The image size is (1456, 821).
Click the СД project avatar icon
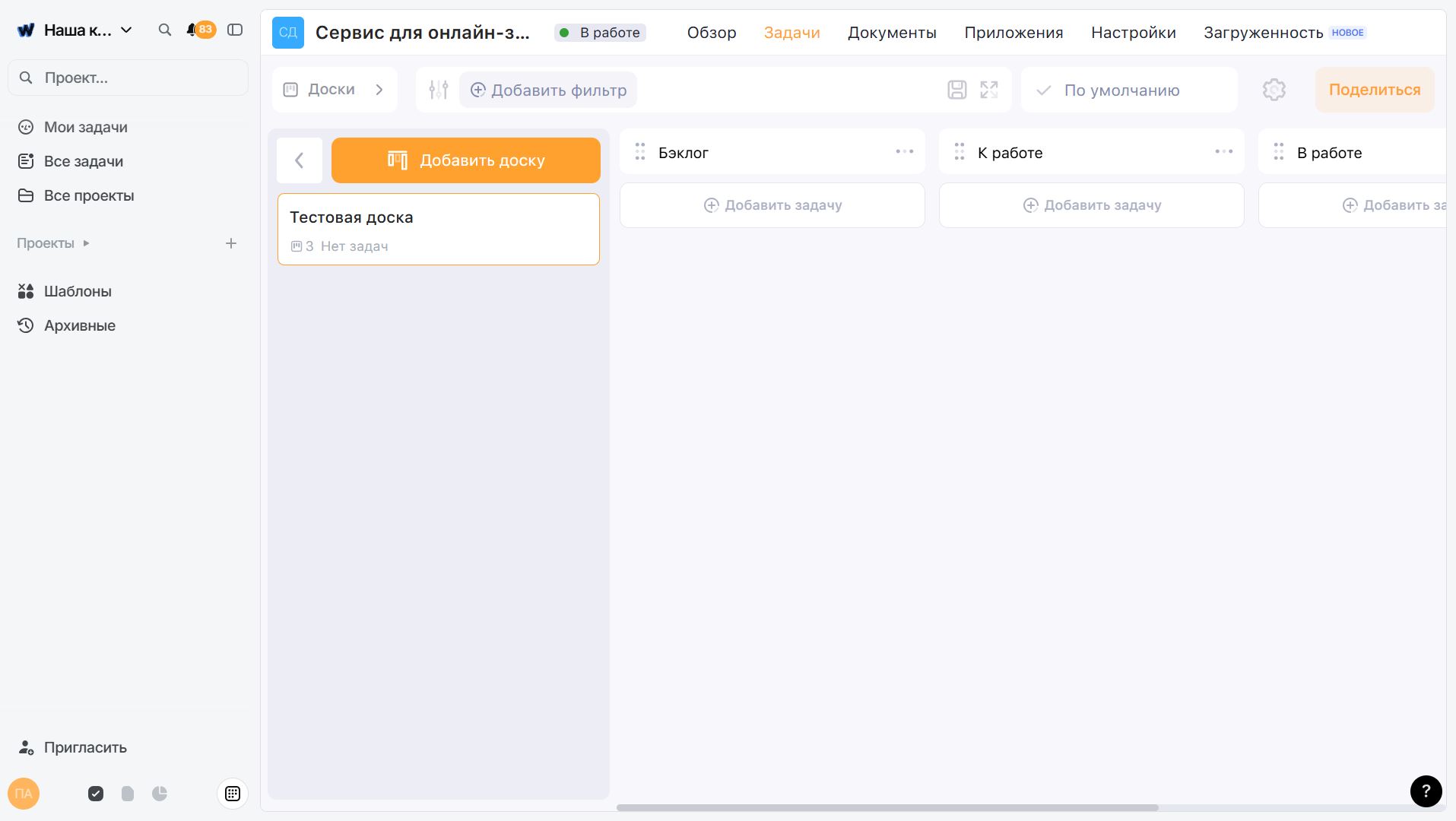[288, 33]
